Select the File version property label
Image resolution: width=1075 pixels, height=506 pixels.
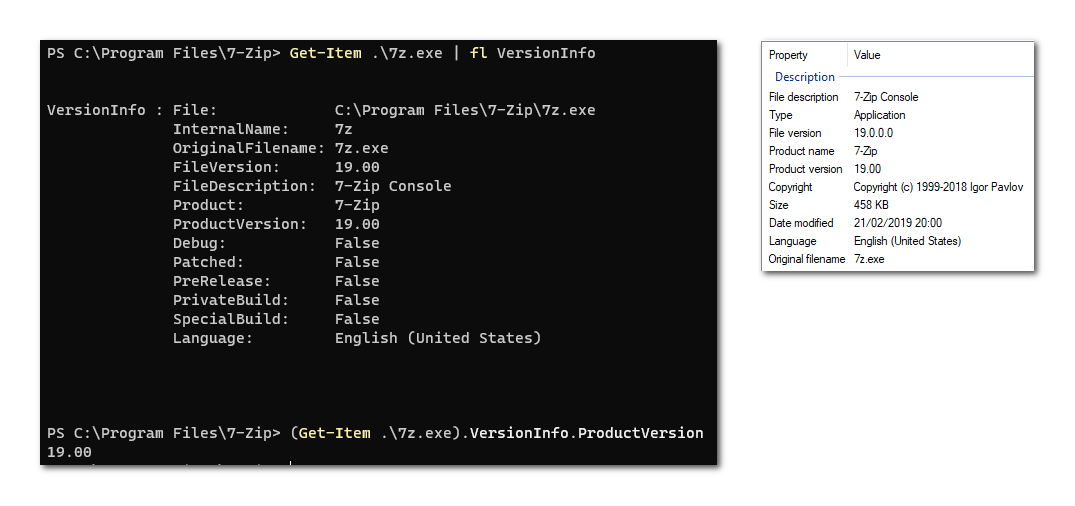coord(795,133)
